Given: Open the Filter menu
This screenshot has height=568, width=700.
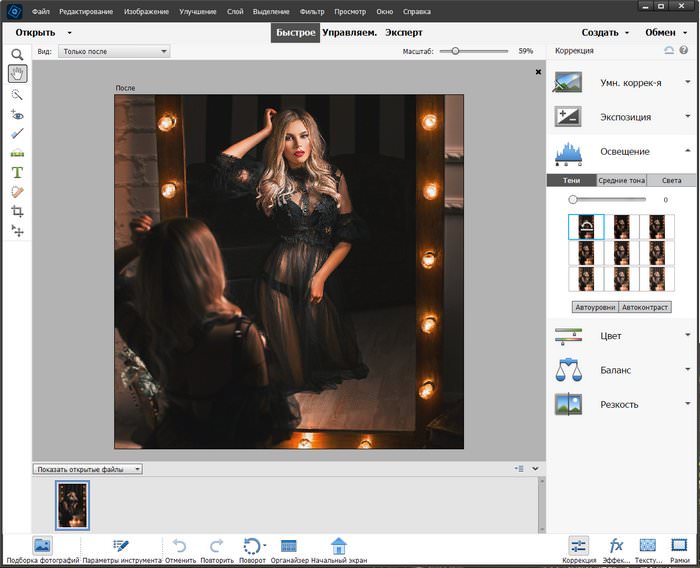Looking at the screenshot, I should point(312,11).
